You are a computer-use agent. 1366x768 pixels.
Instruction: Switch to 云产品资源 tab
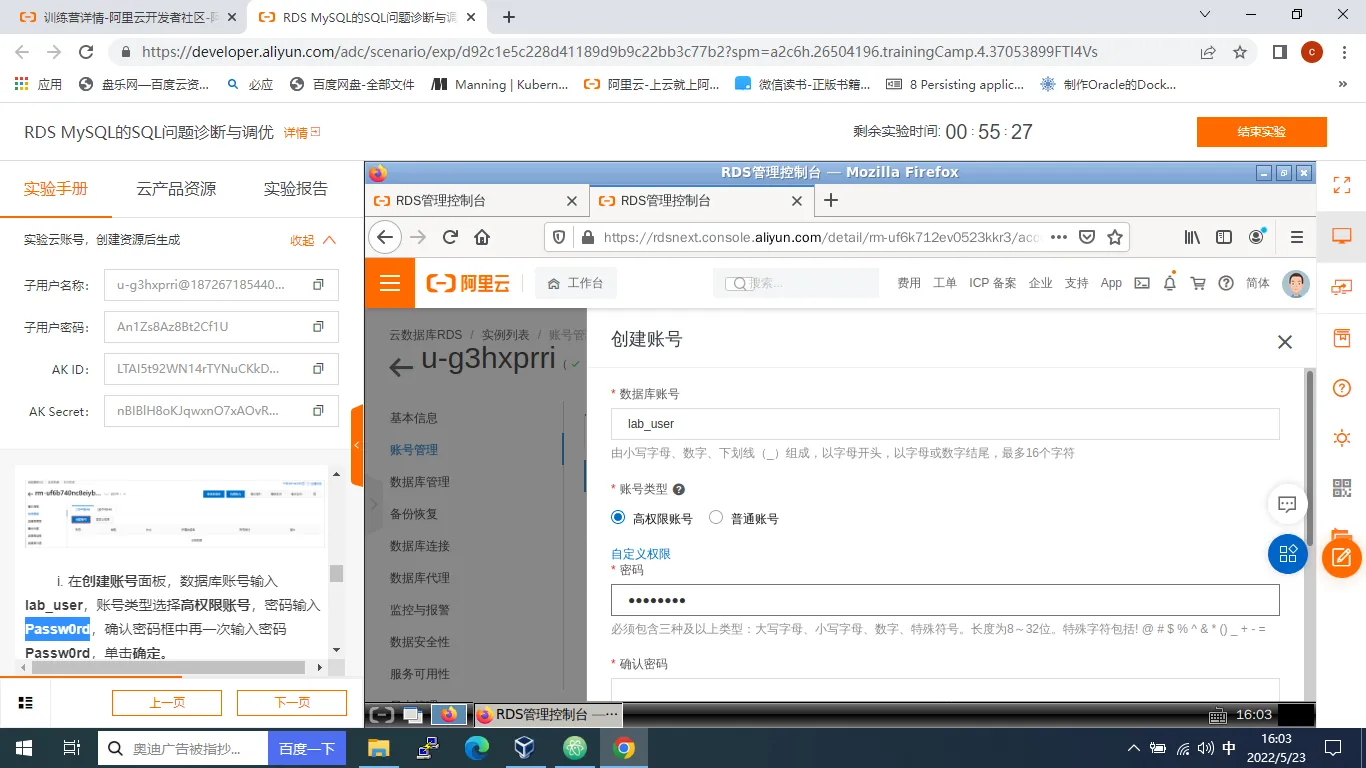click(176, 188)
